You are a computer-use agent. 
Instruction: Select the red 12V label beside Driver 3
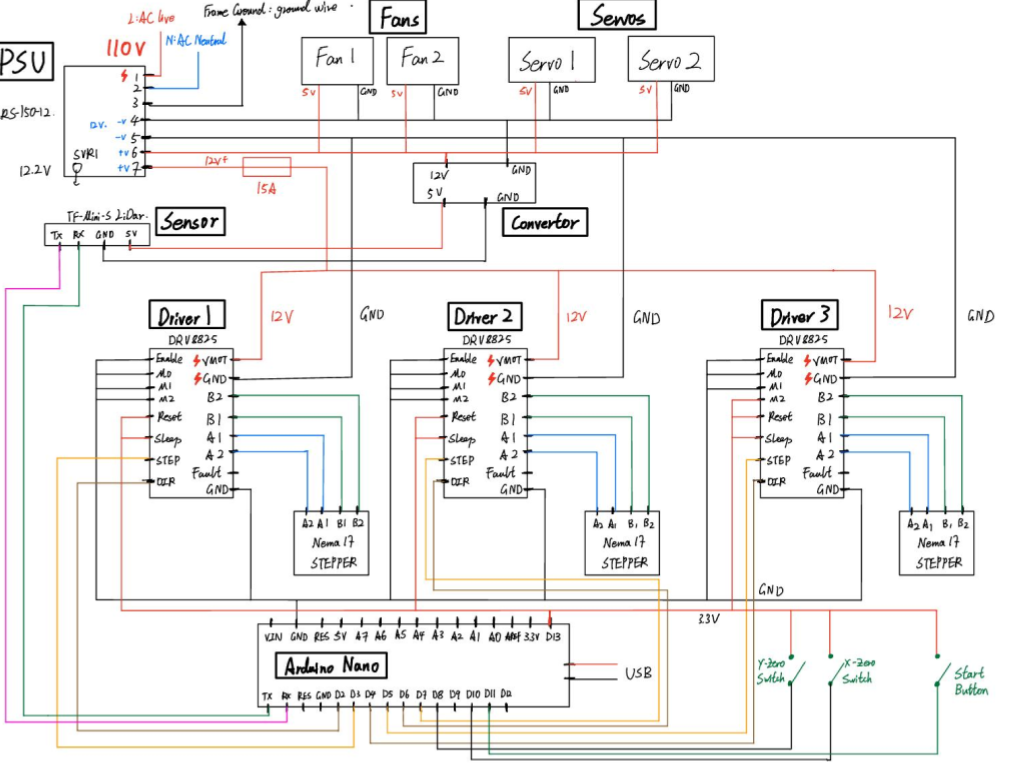900,313
